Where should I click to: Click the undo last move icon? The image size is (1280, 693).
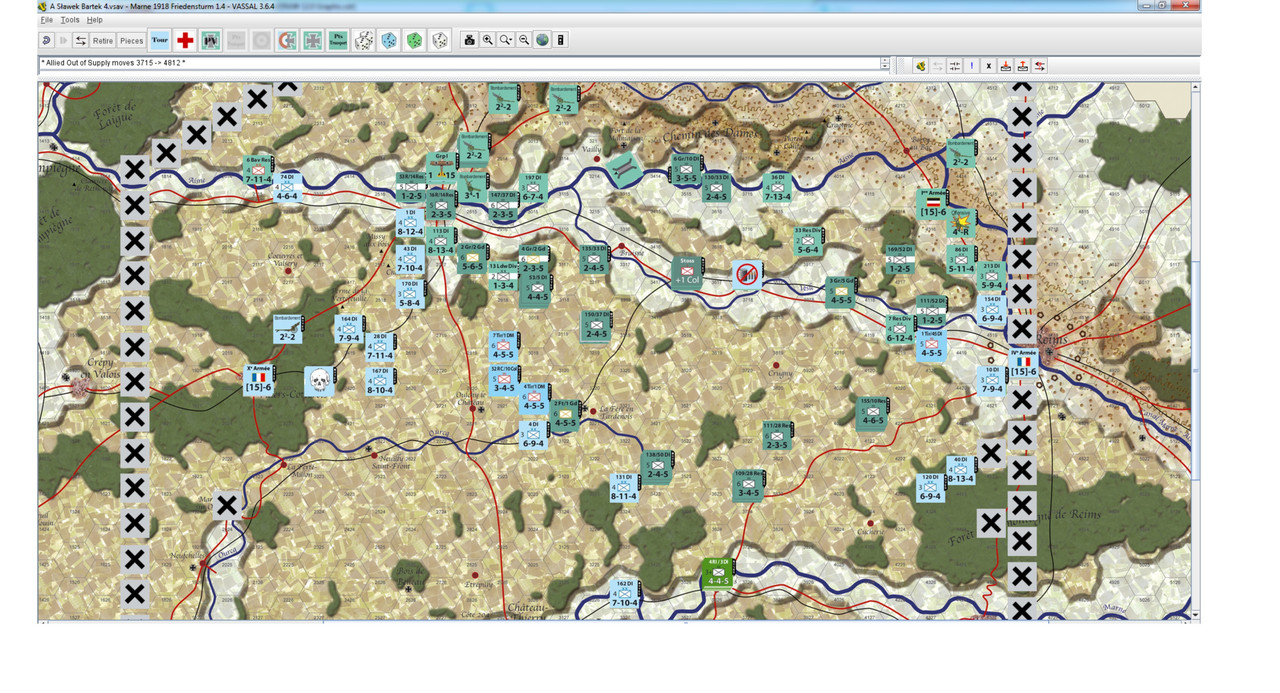[x=47, y=40]
